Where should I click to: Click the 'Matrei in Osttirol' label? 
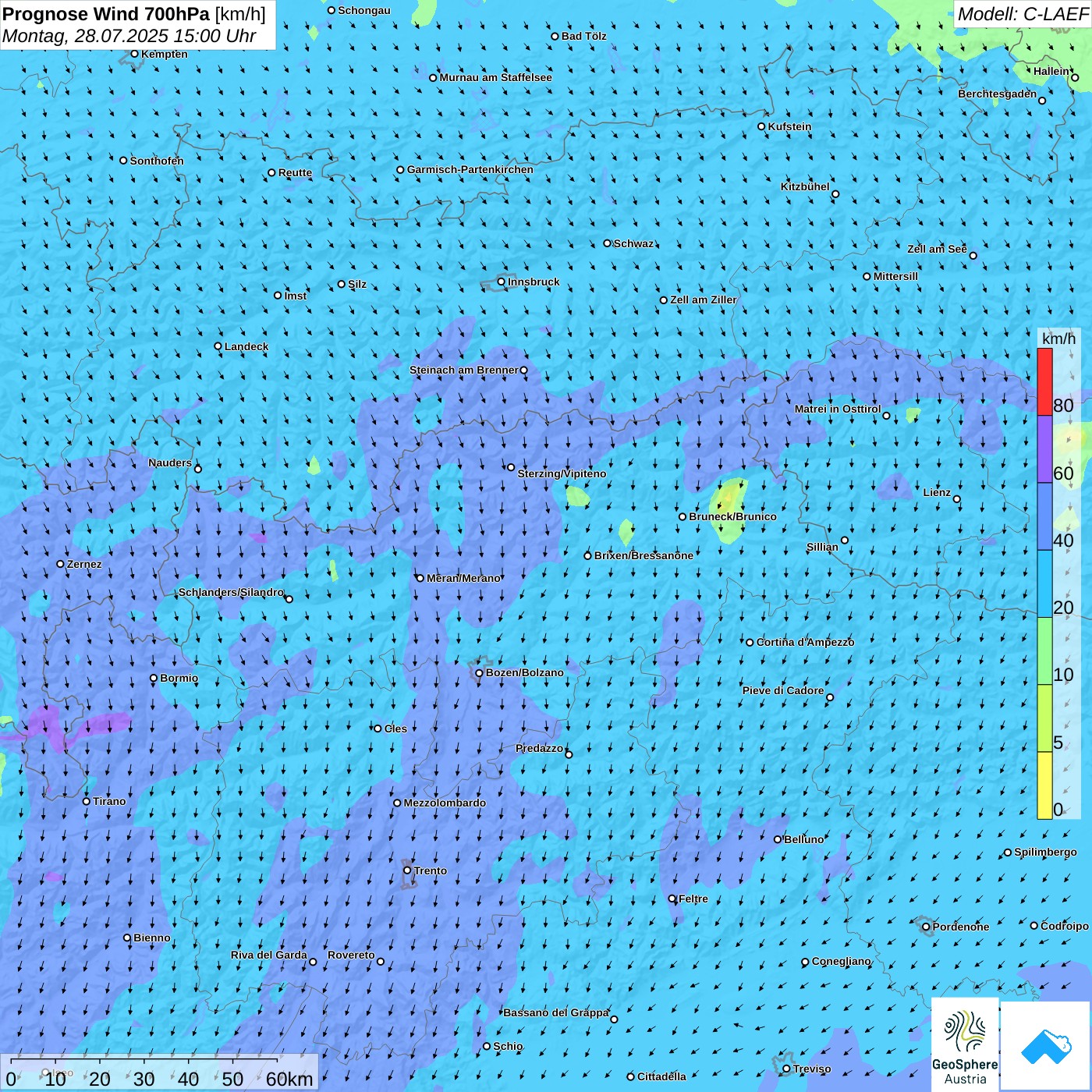[x=838, y=409]
